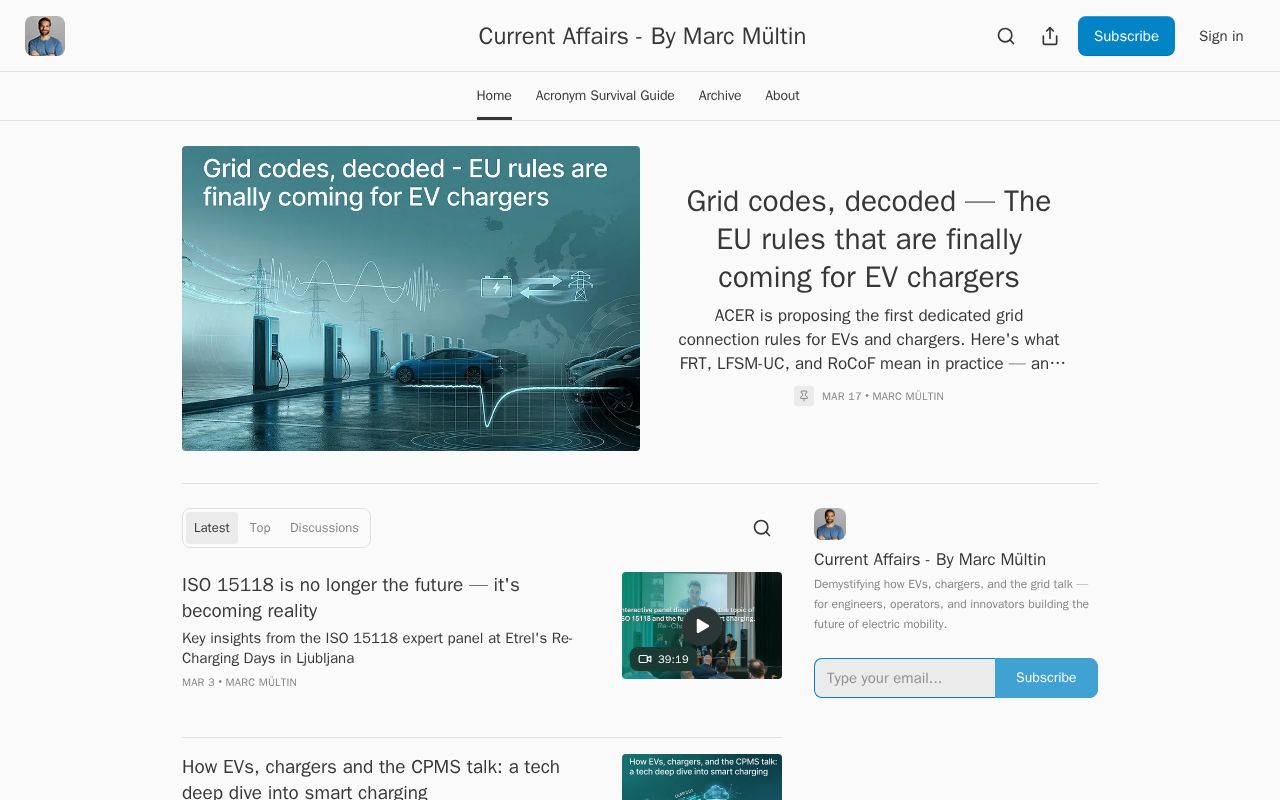The width and height of the screenshot is (1280, 800).
Task: Switch to Discussions filter
Action: click(324, 528)
